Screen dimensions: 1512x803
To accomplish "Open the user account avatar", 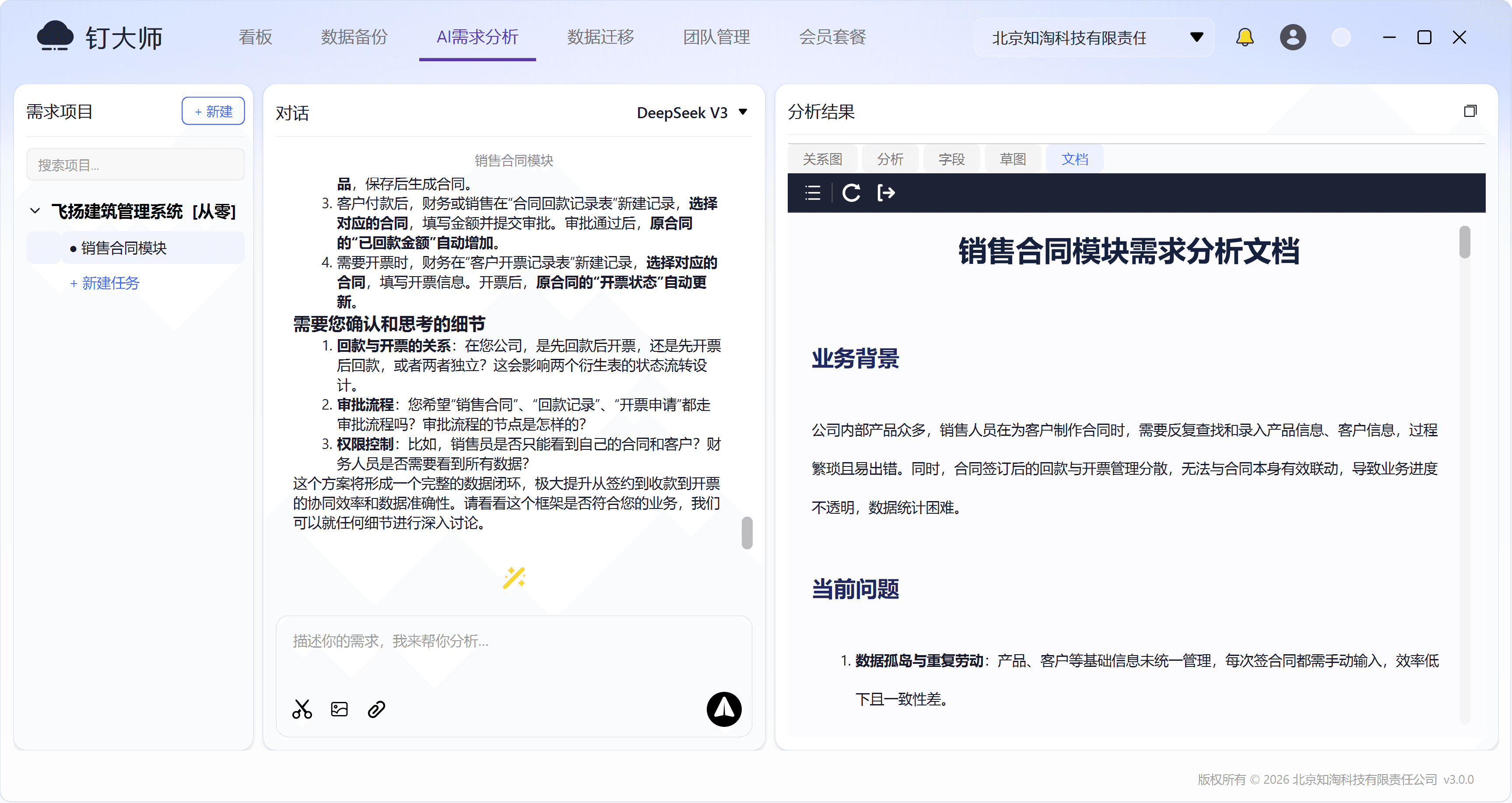I will (1292, 38).
